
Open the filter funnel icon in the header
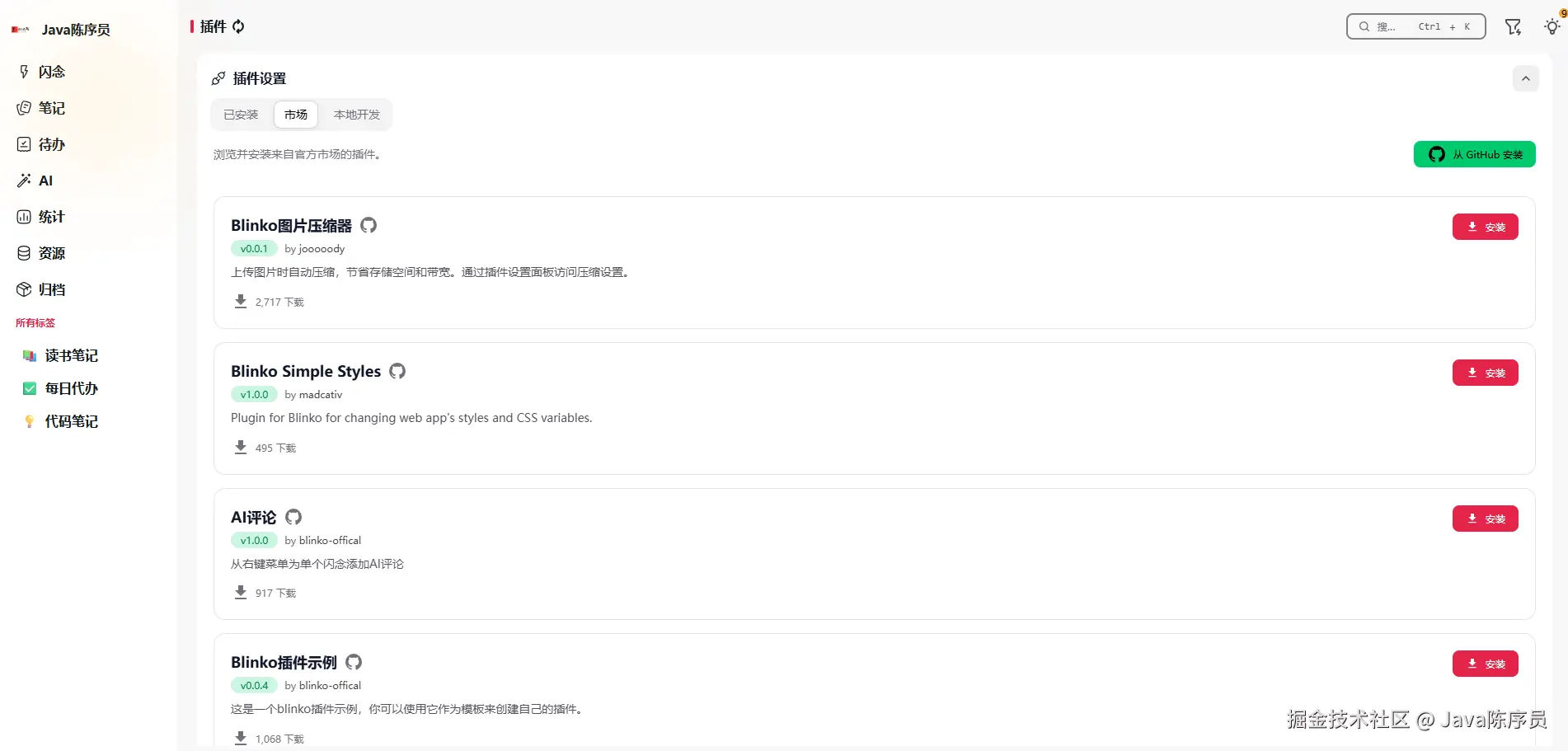(x=1513, y=26)
